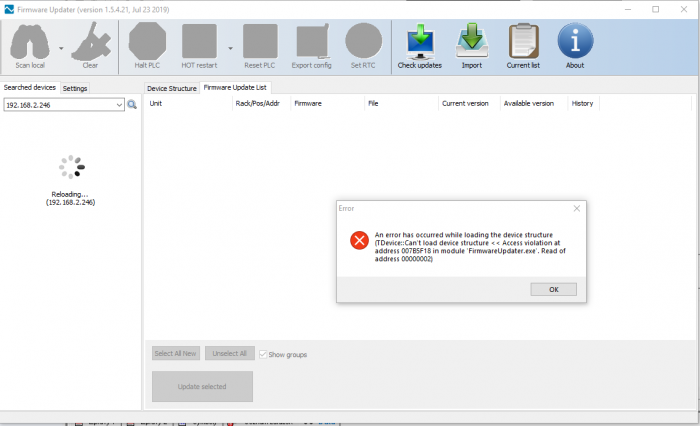
Task: Open the Import firmware icon
Action: click(471, 42)
